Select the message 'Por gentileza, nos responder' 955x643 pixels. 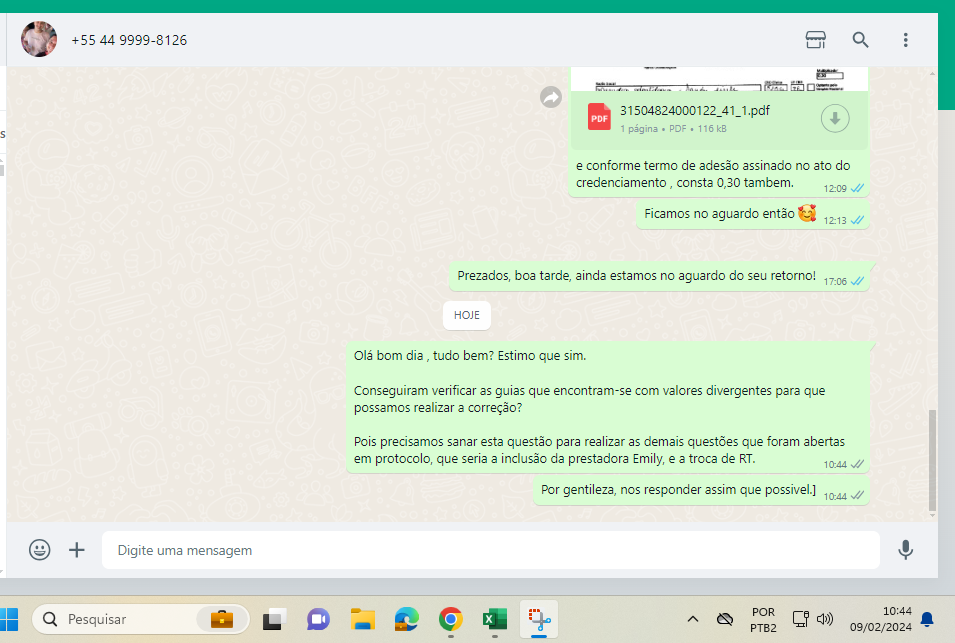tap(702, 491)
